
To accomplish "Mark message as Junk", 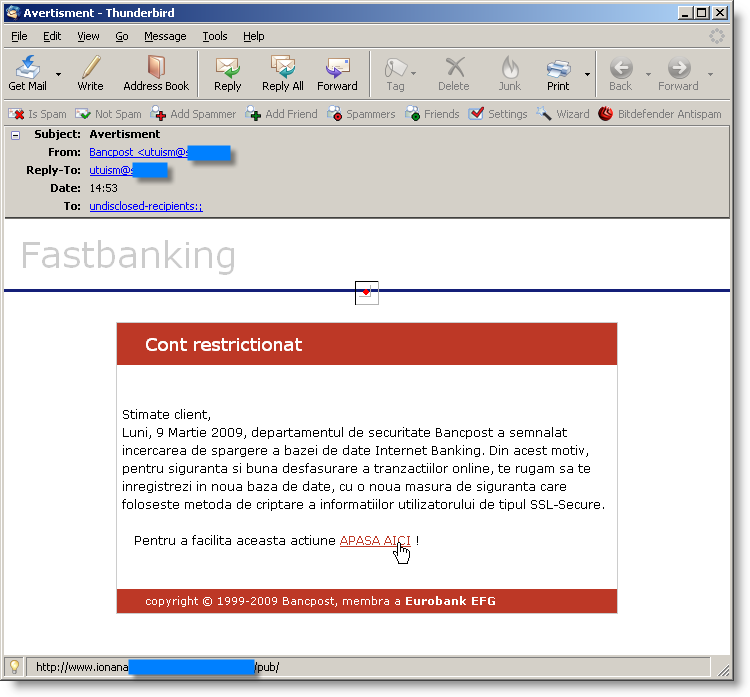I will click(510, 73).
